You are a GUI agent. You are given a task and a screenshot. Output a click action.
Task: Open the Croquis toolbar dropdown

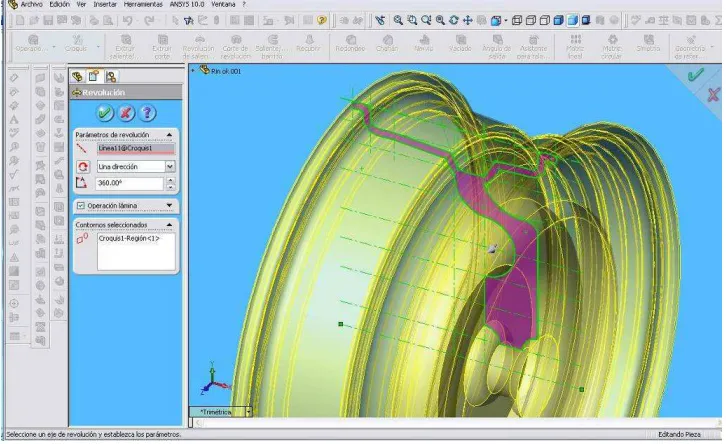[98, 47]
